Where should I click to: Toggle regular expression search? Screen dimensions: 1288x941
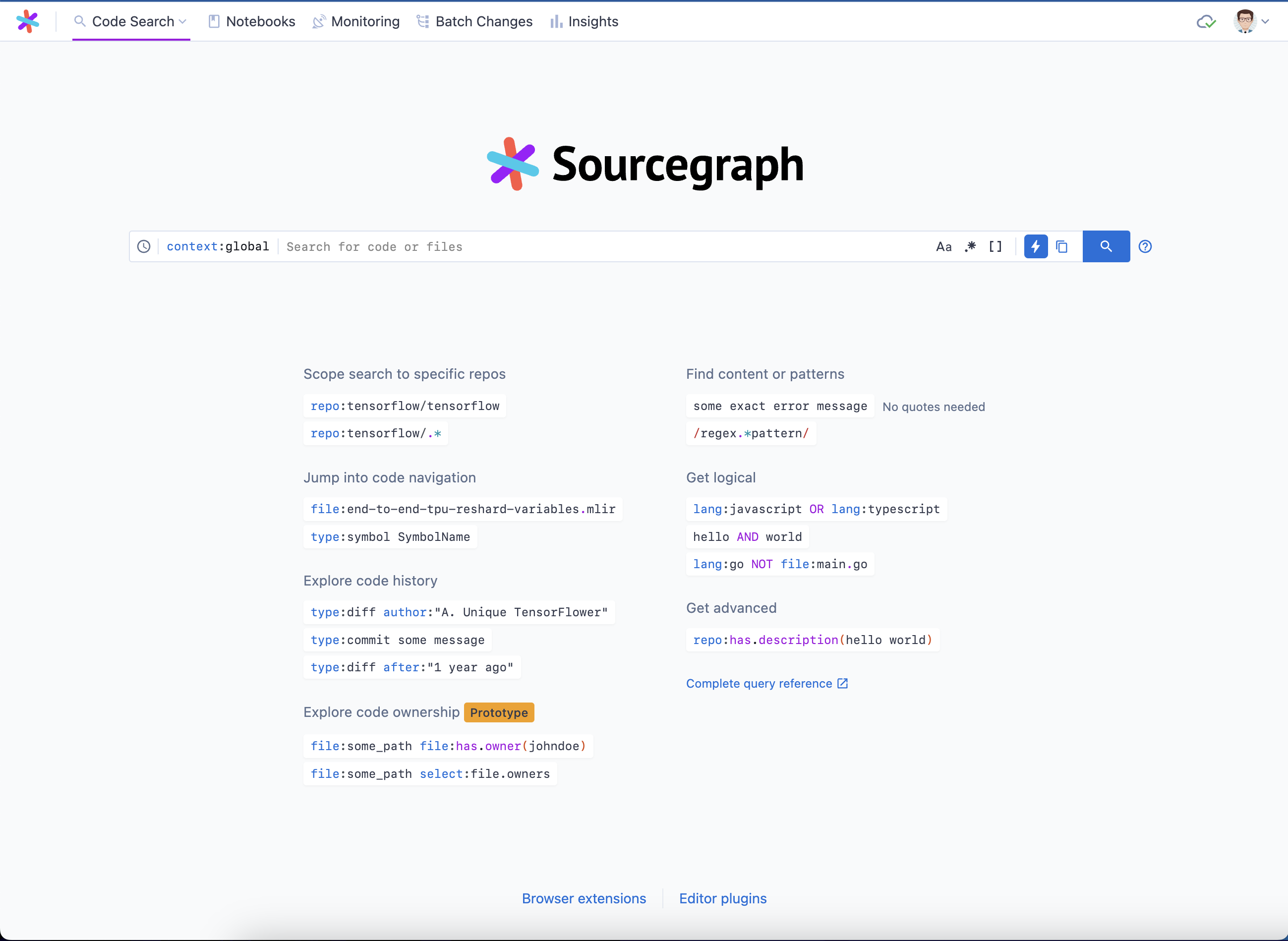coord(970,246)
